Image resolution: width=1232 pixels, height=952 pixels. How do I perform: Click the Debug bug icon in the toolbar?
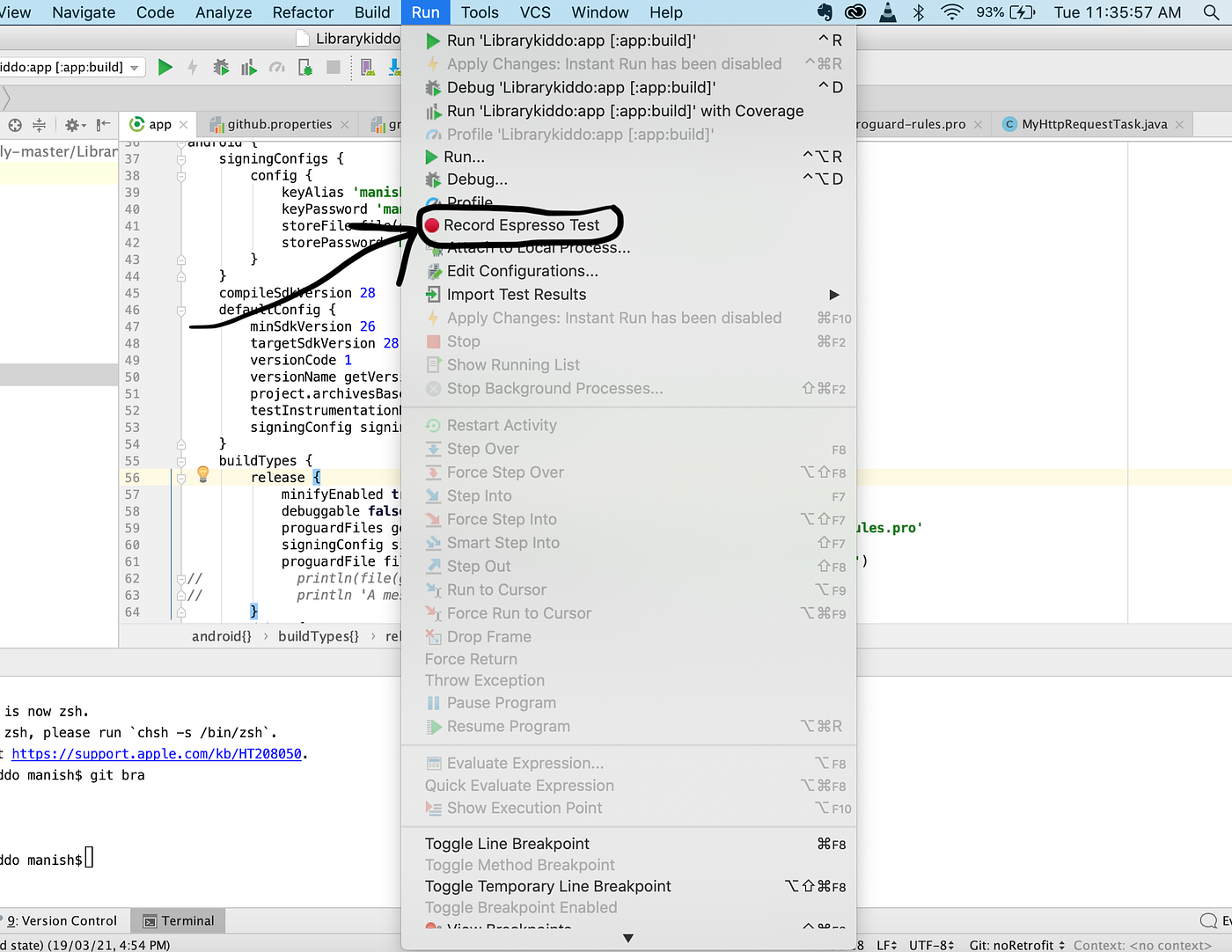coord(221,67)
